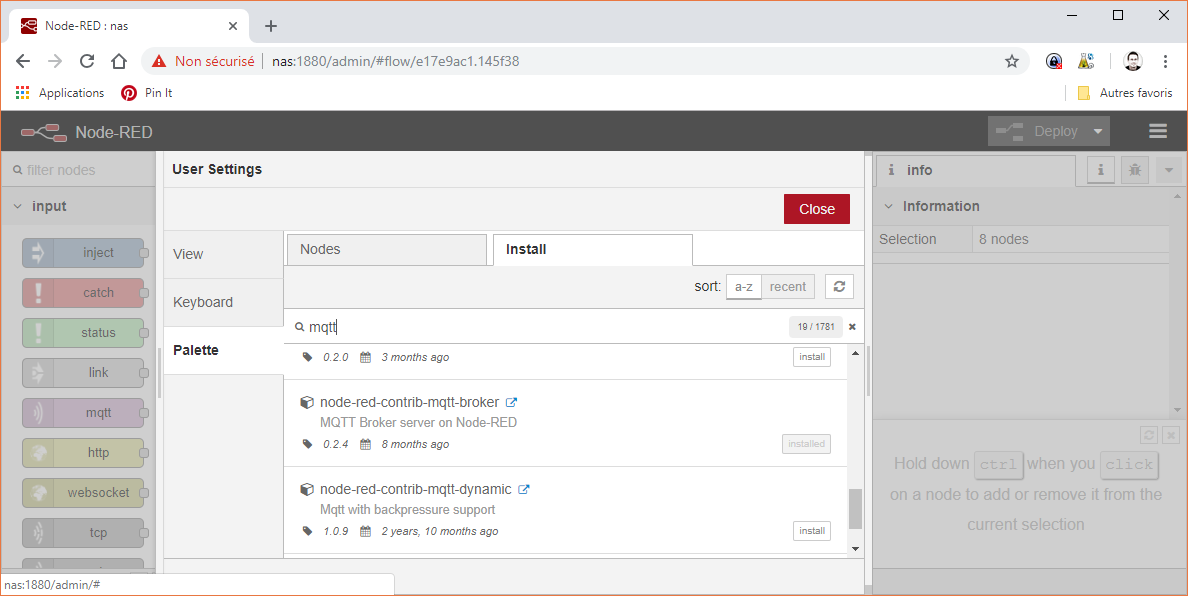Open node-red-contrib-mqtt-broker external link icon
This screenshot has height=596, width=1188.
pyautogui.click(x=511, y=403)
